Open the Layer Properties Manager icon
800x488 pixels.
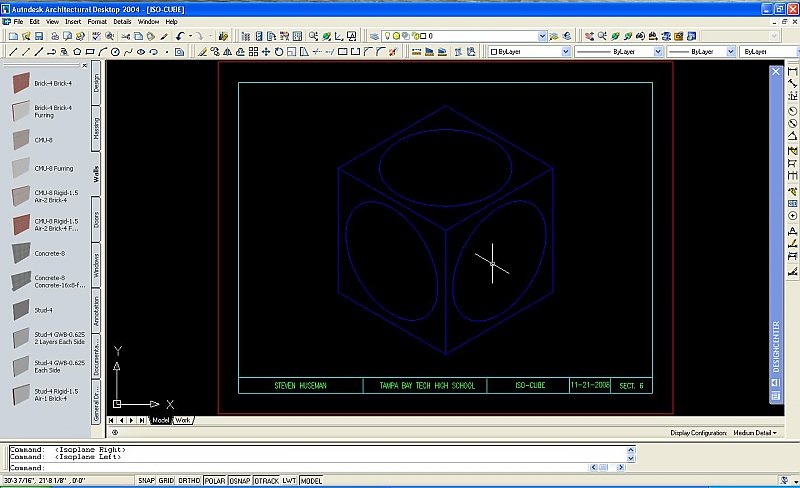374,36
